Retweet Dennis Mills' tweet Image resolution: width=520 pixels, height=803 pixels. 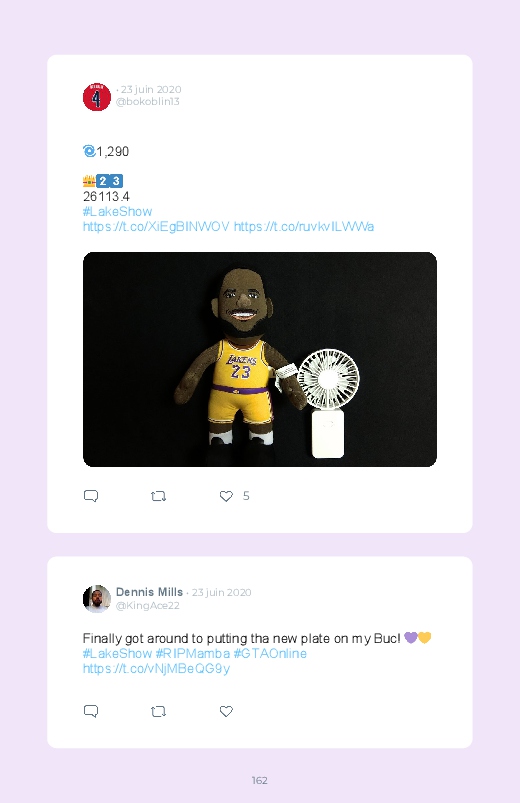[x=158, y=711]
